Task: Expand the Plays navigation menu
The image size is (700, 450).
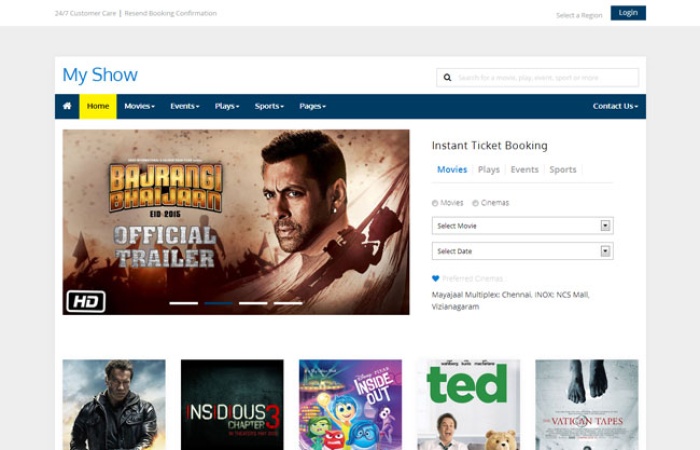Action: coord(227,106)
